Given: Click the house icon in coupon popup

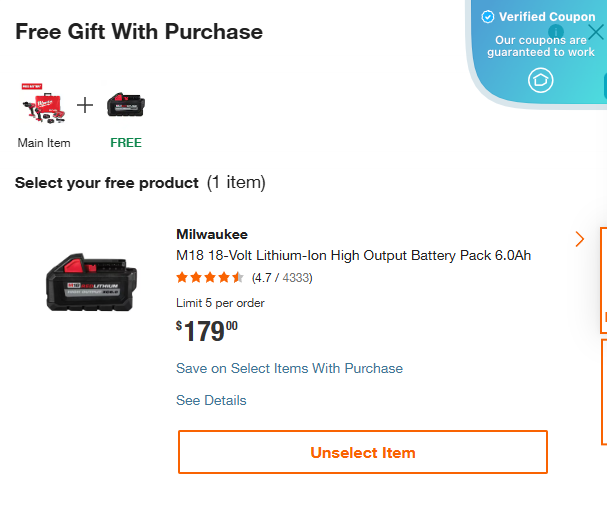Looking at the screenshot, I should (541, 80).
